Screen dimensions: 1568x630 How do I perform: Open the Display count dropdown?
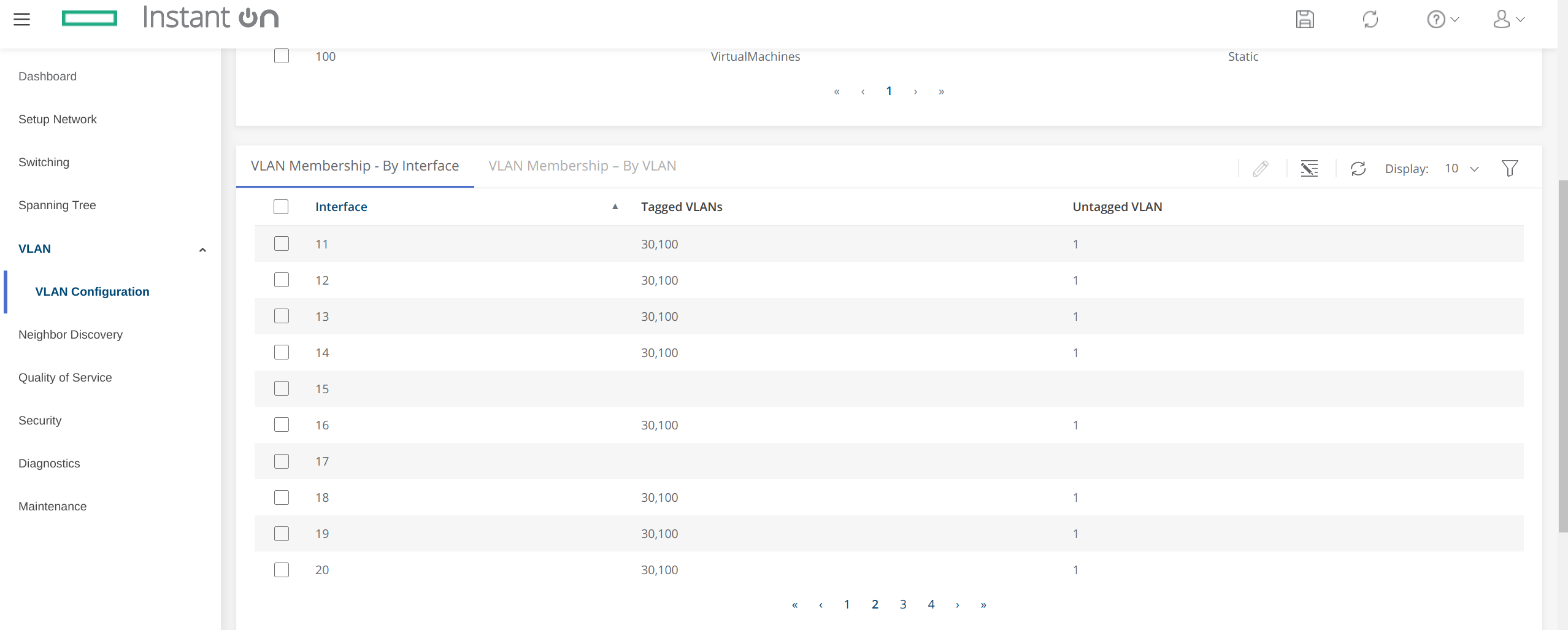click(x=1461, y=168)
